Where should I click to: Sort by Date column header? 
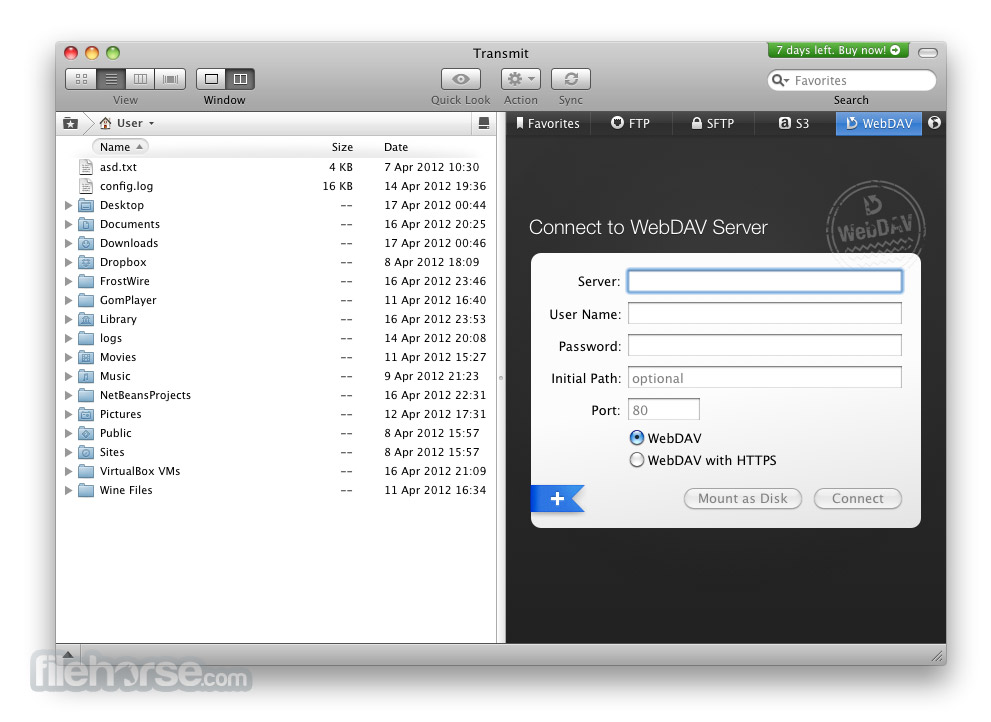(x=396, y=147)
